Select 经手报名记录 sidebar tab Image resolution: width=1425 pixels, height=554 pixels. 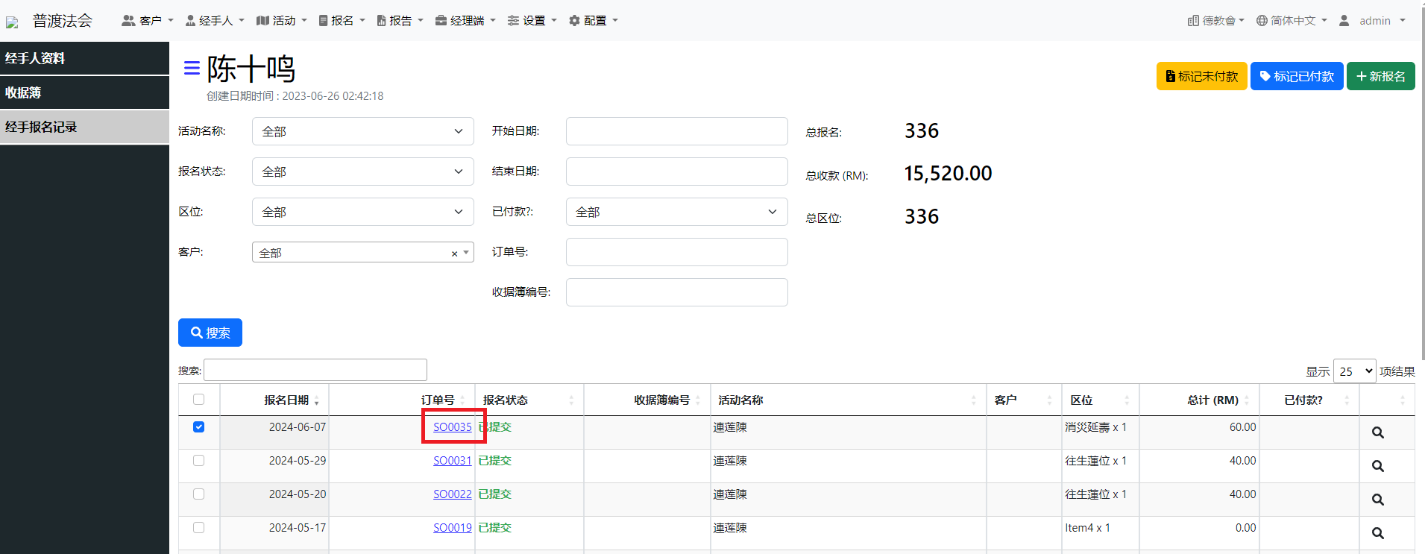point(84,127)
